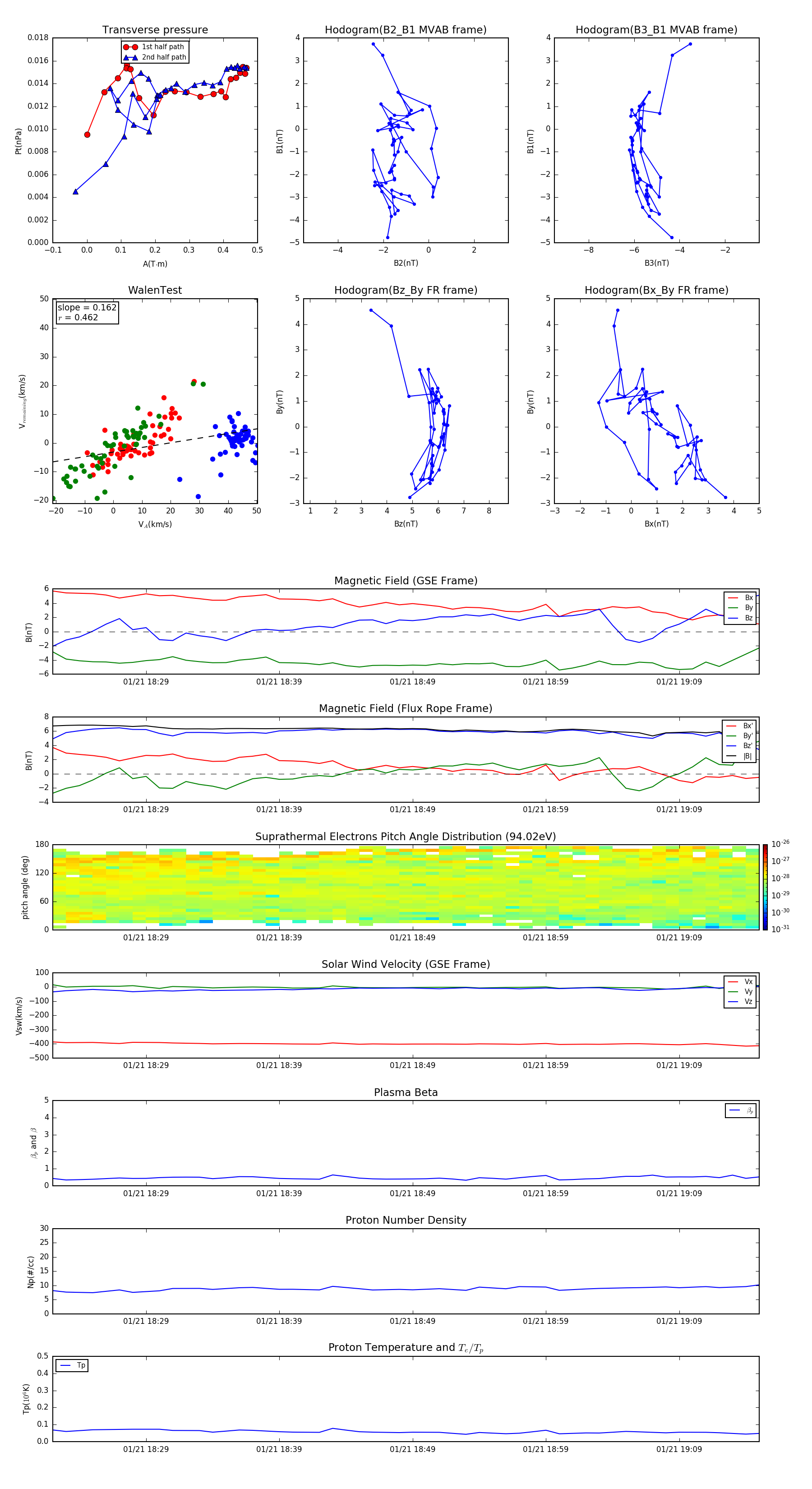Click the "Proton Number Density" title

pyautogui.click(x=406, y=1220)
